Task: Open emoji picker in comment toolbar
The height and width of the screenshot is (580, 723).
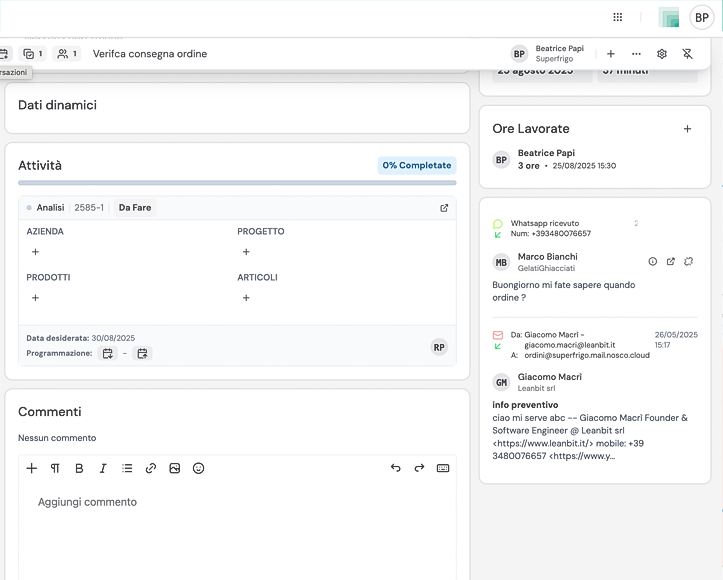Action: coord(198,468)
